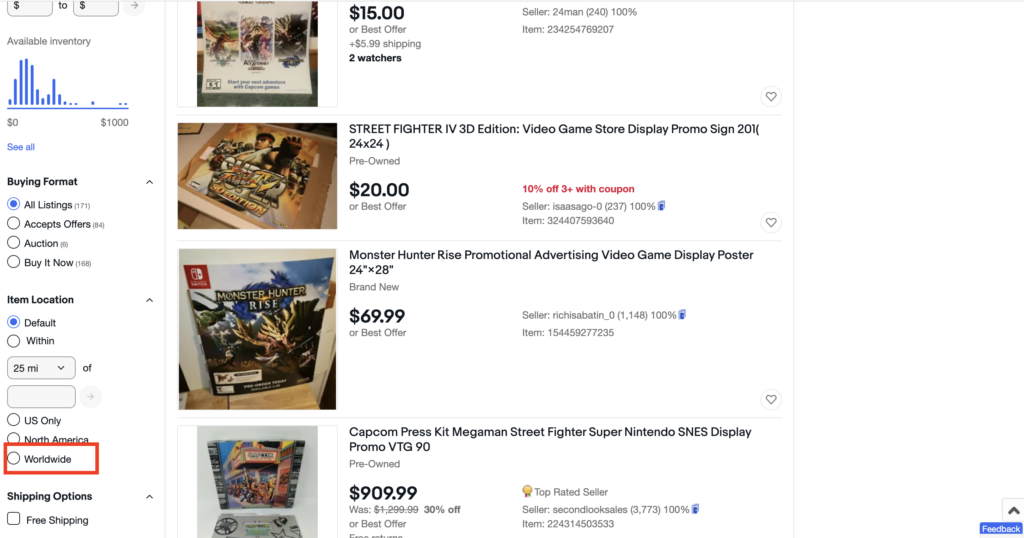Image resolution: width=1024 pixels, height=538 pixels.
Task: Click the See all inventory link
Action: coord(21,147)
